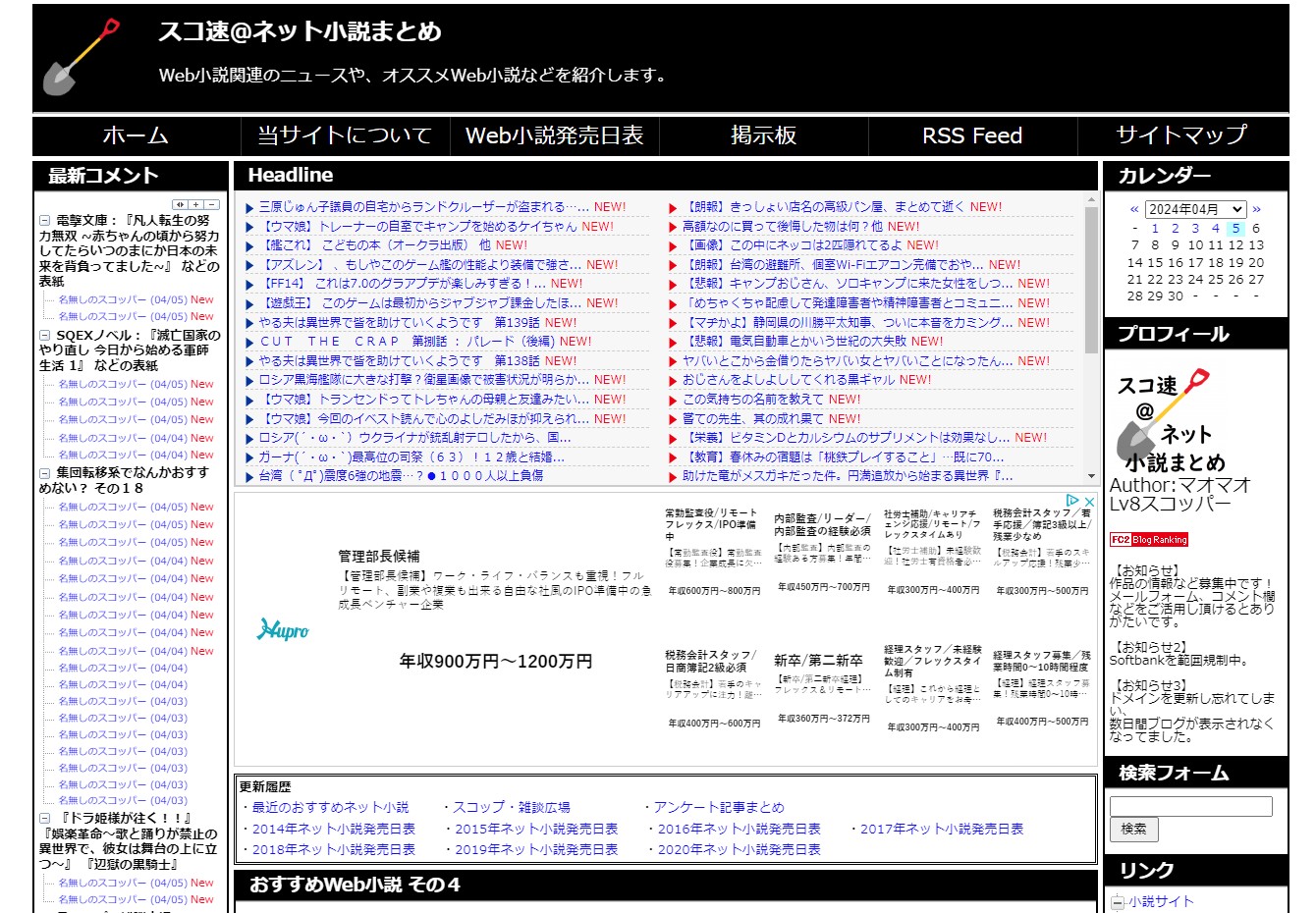Go to next month with » in calendar
Image resolution: width=1316 pixels, height=913 pixels.
pos(1256,209)
